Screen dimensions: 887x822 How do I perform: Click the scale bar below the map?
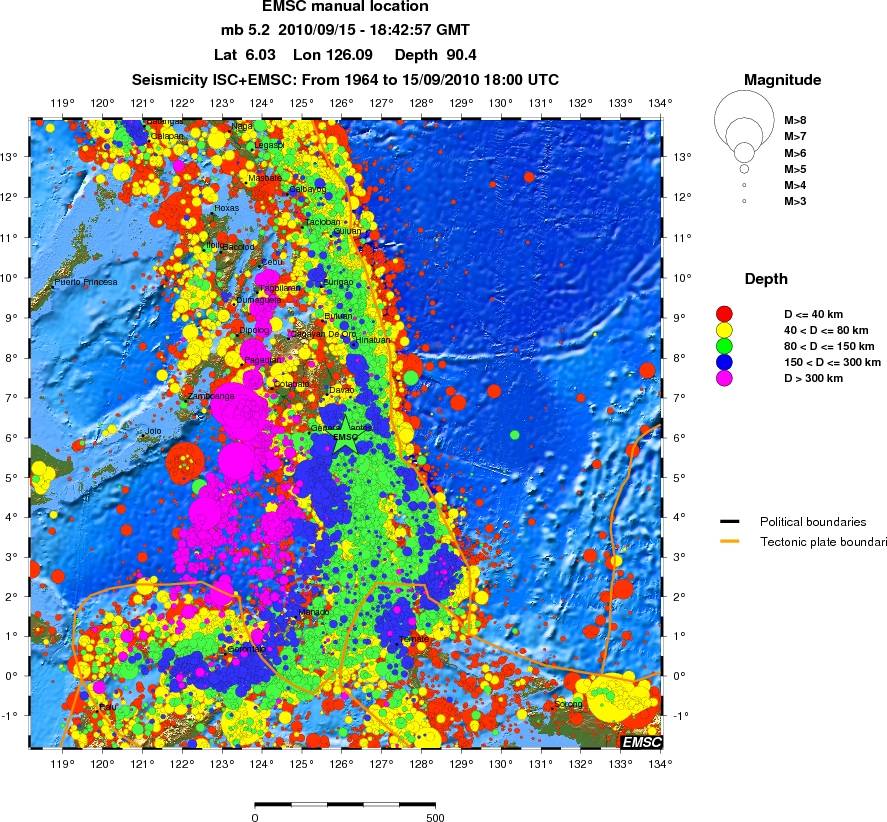point(345,804)
